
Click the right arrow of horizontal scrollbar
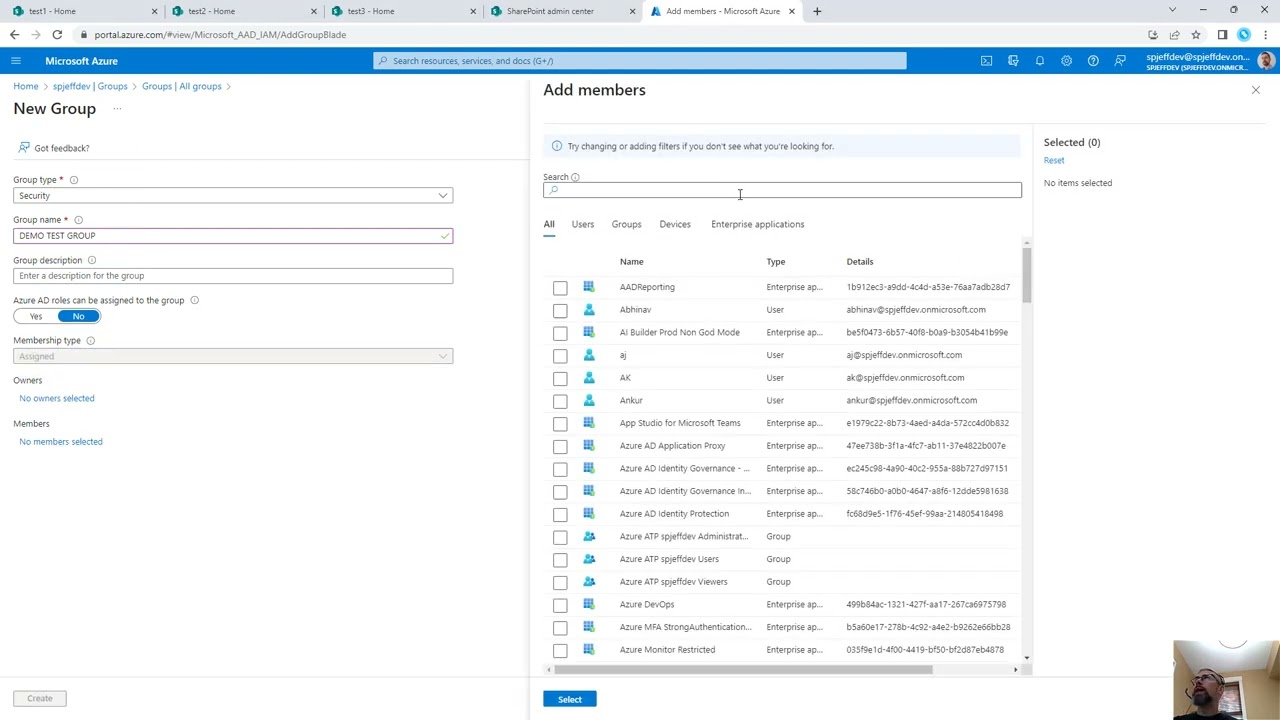click(1016, 670)
